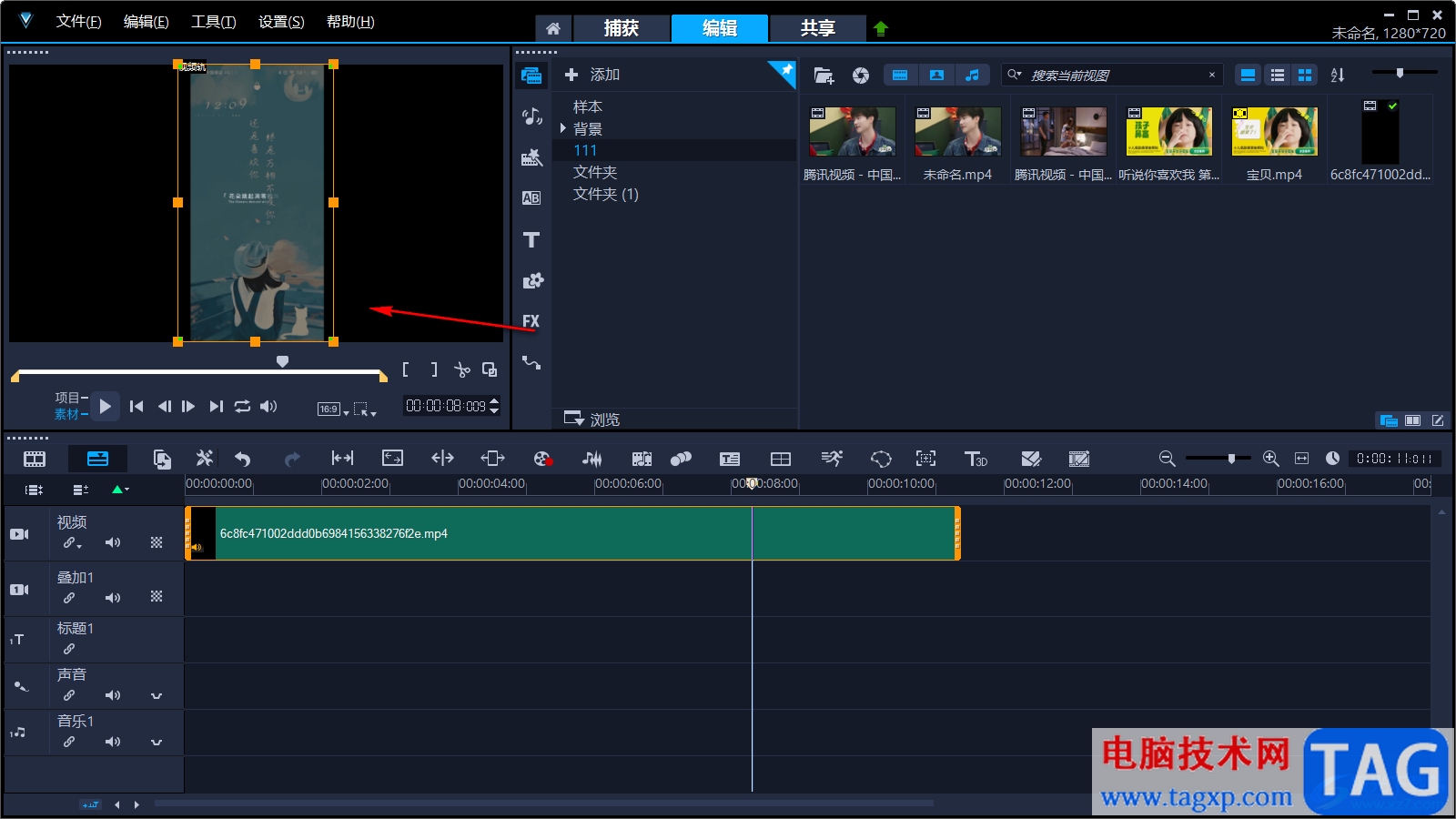This screenshot has height=819, width=1456.
Task: Expand the 背景 folder in library tree
Action: tap(563, 128)
